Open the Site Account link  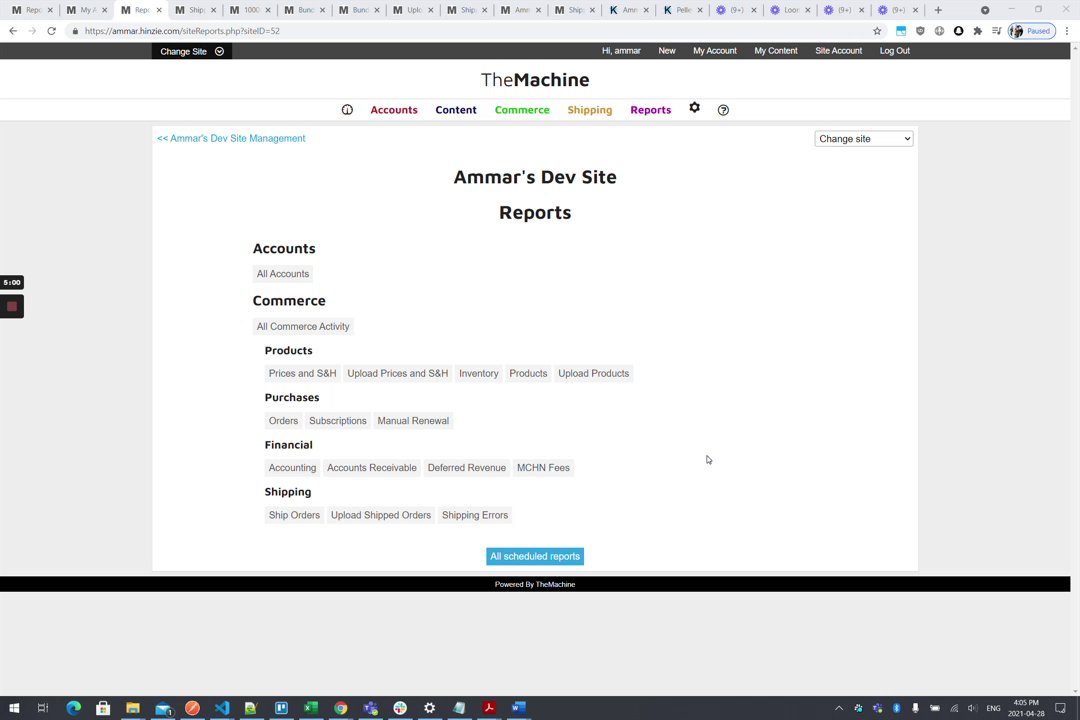pos(838,51)
